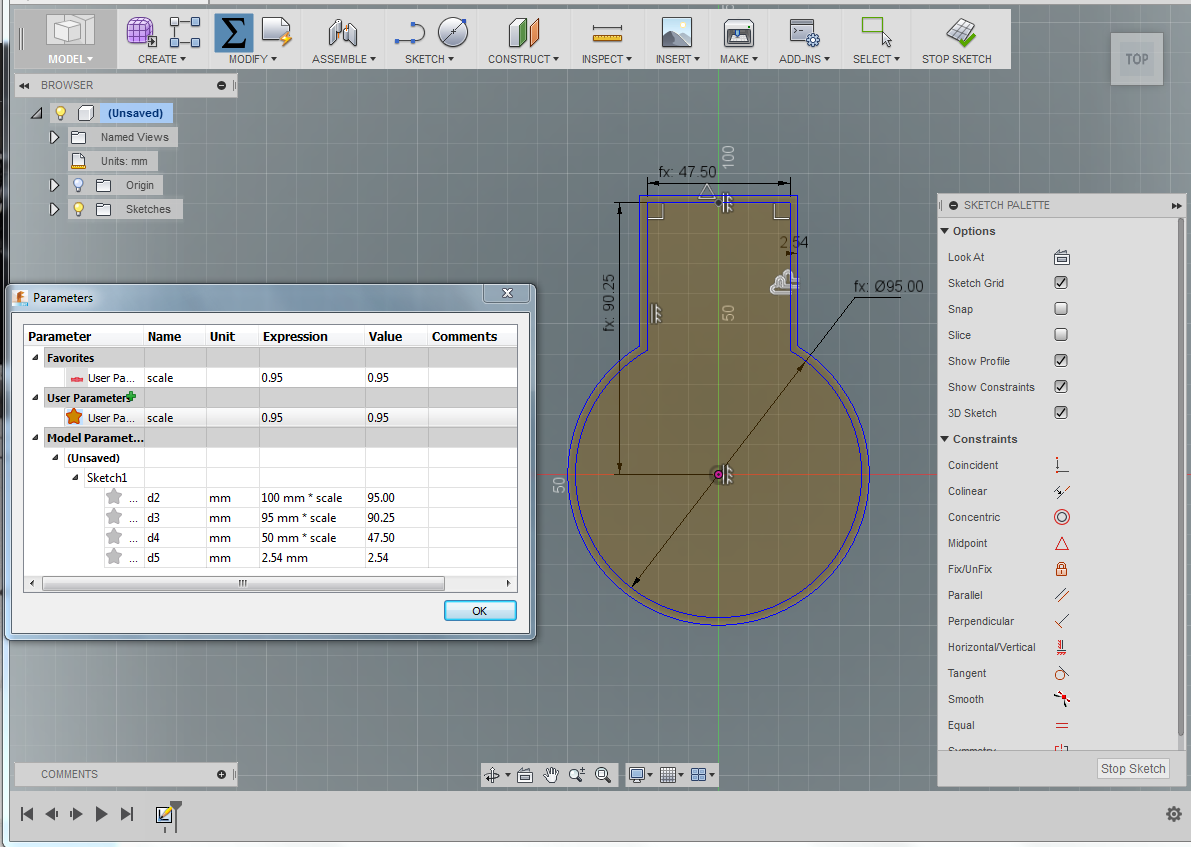The image size is (1191, 847).
Task: Click the Tangent constraint icon
Action: click(x=1061, y=673)
